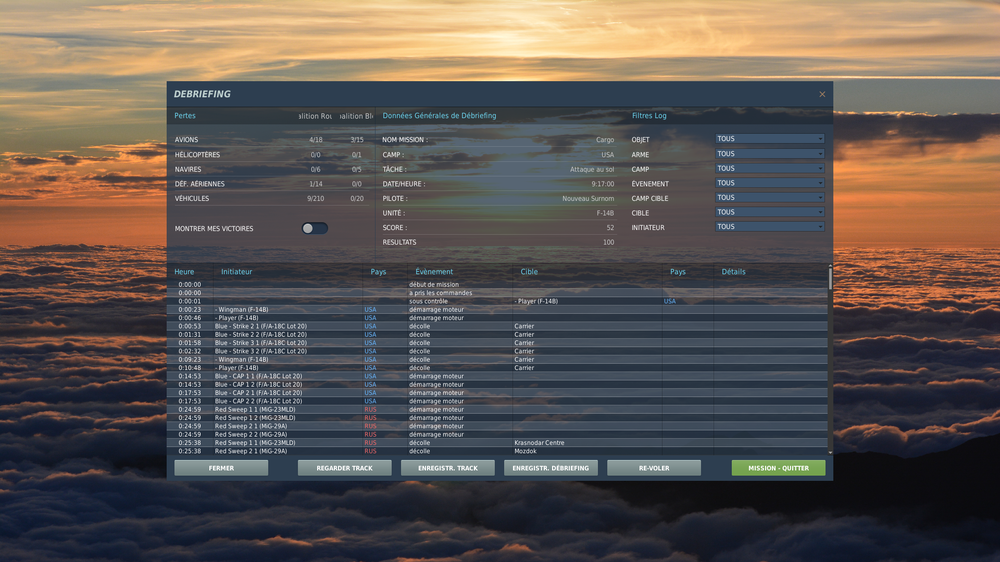Close the Debriefing window with the X

coord(822,94)
